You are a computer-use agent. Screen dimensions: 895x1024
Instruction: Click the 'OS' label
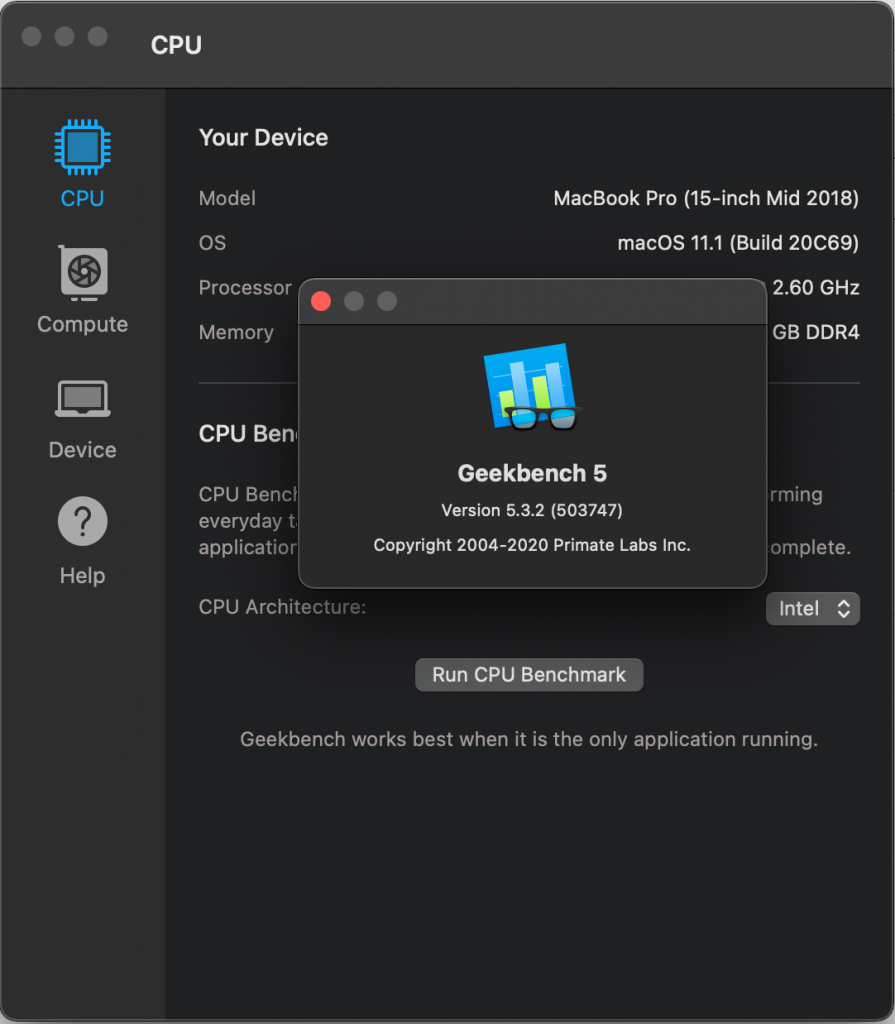pos(212,243)
